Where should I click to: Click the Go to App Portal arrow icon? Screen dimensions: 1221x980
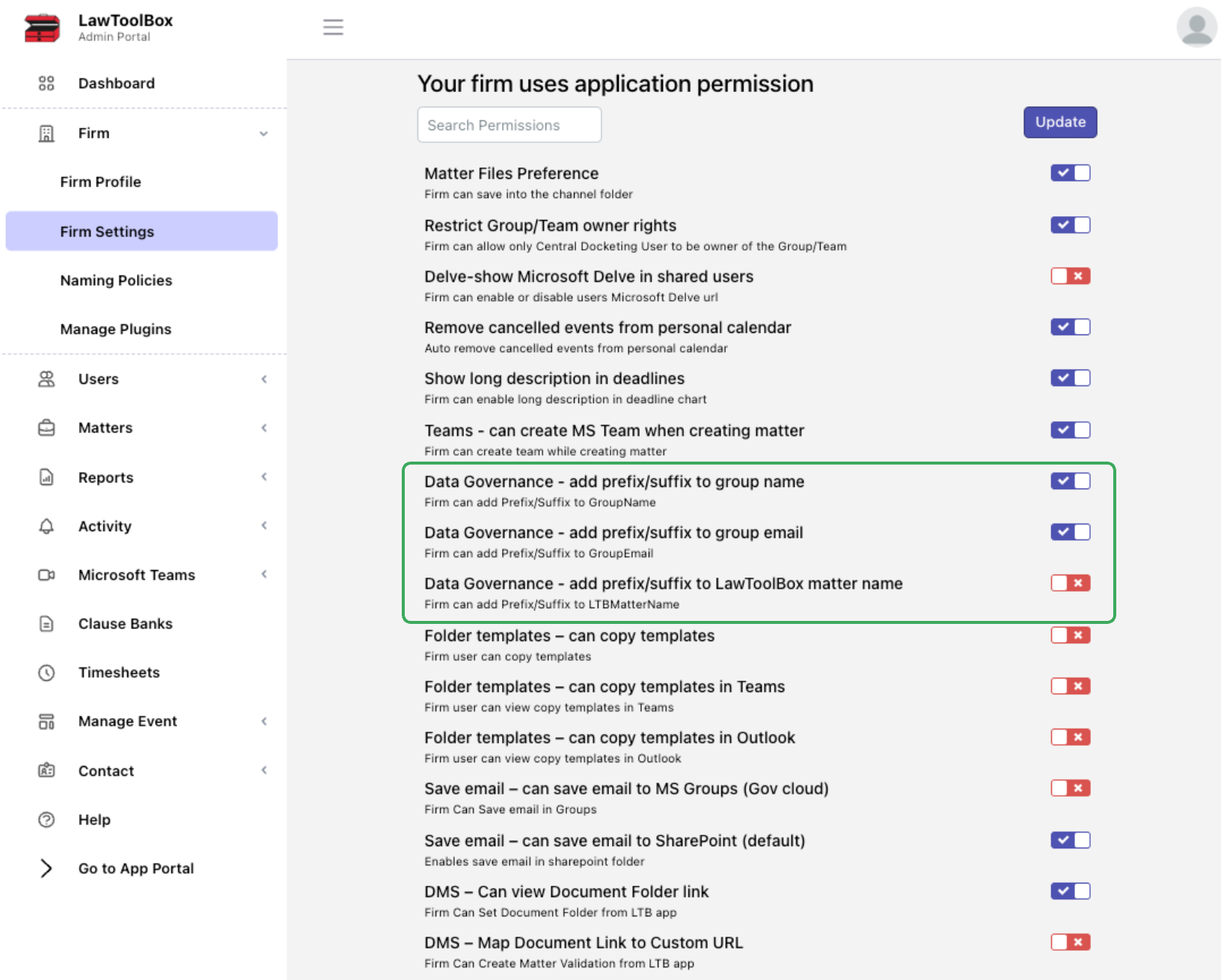pos(46,869)
